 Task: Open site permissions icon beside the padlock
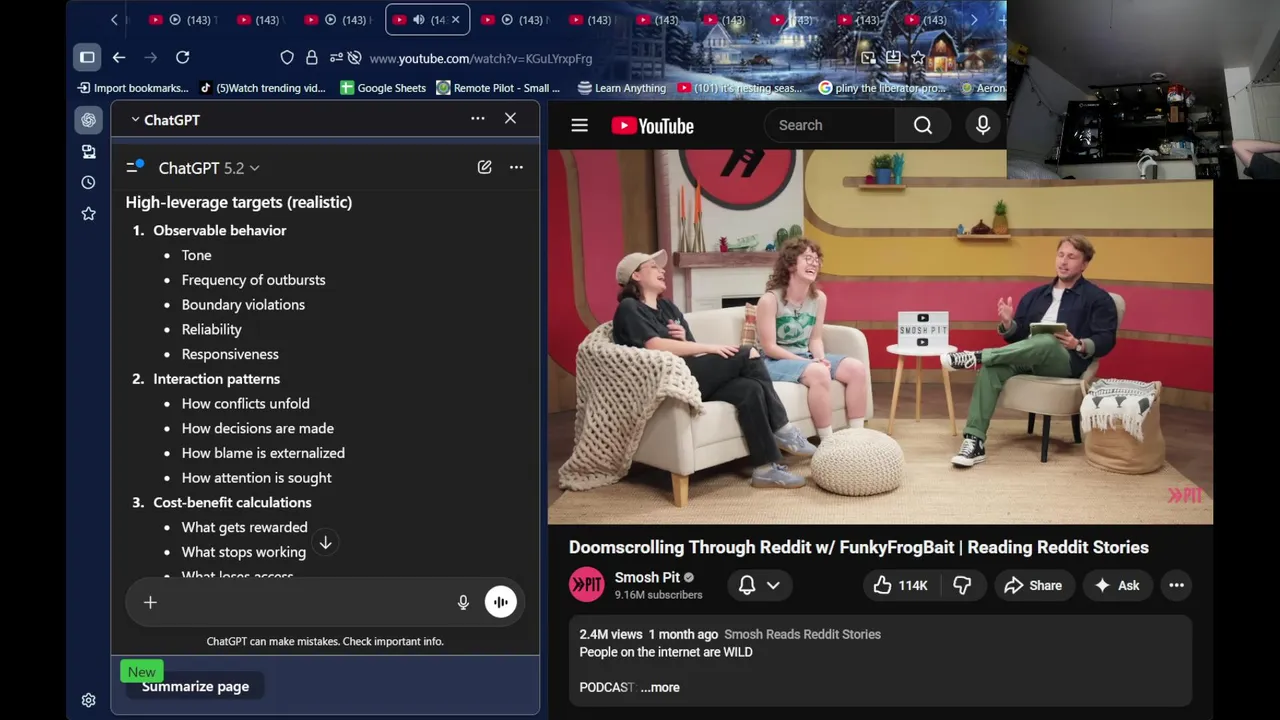(x=335, y=58)
